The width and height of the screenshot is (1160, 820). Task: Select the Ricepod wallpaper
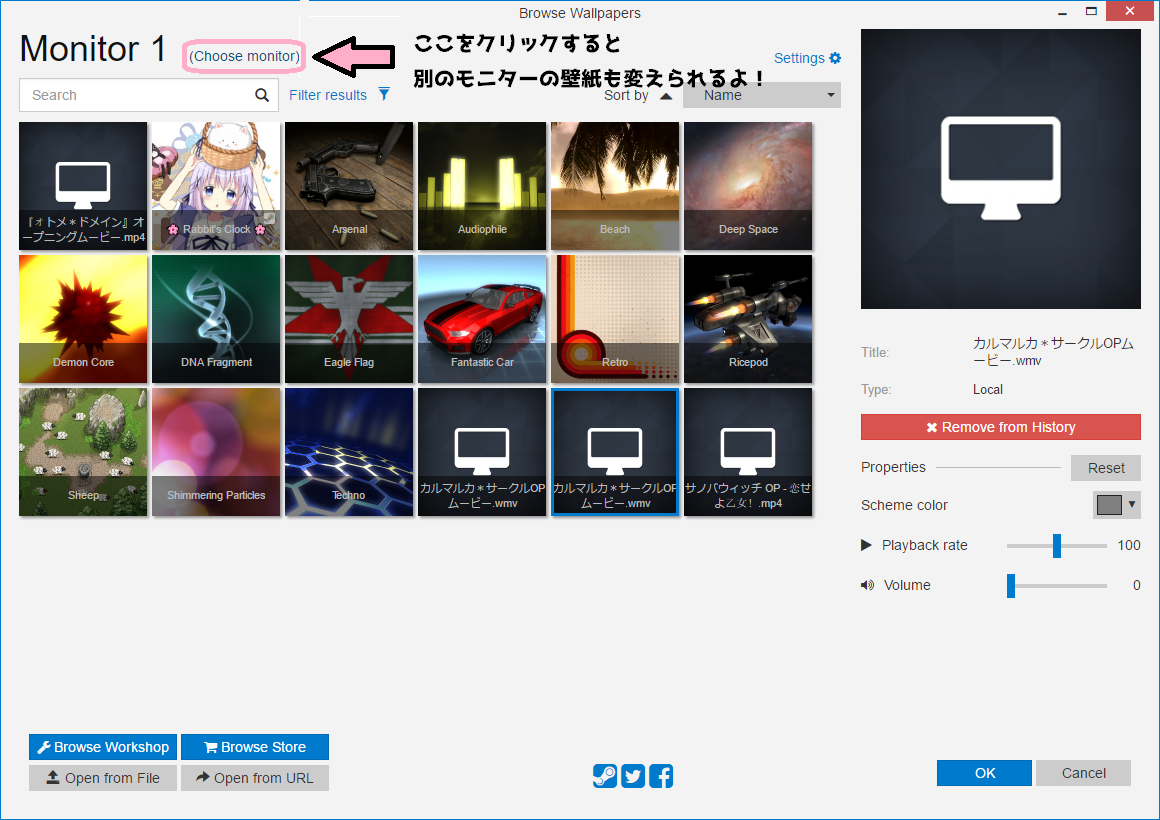[x=748, y=319]
